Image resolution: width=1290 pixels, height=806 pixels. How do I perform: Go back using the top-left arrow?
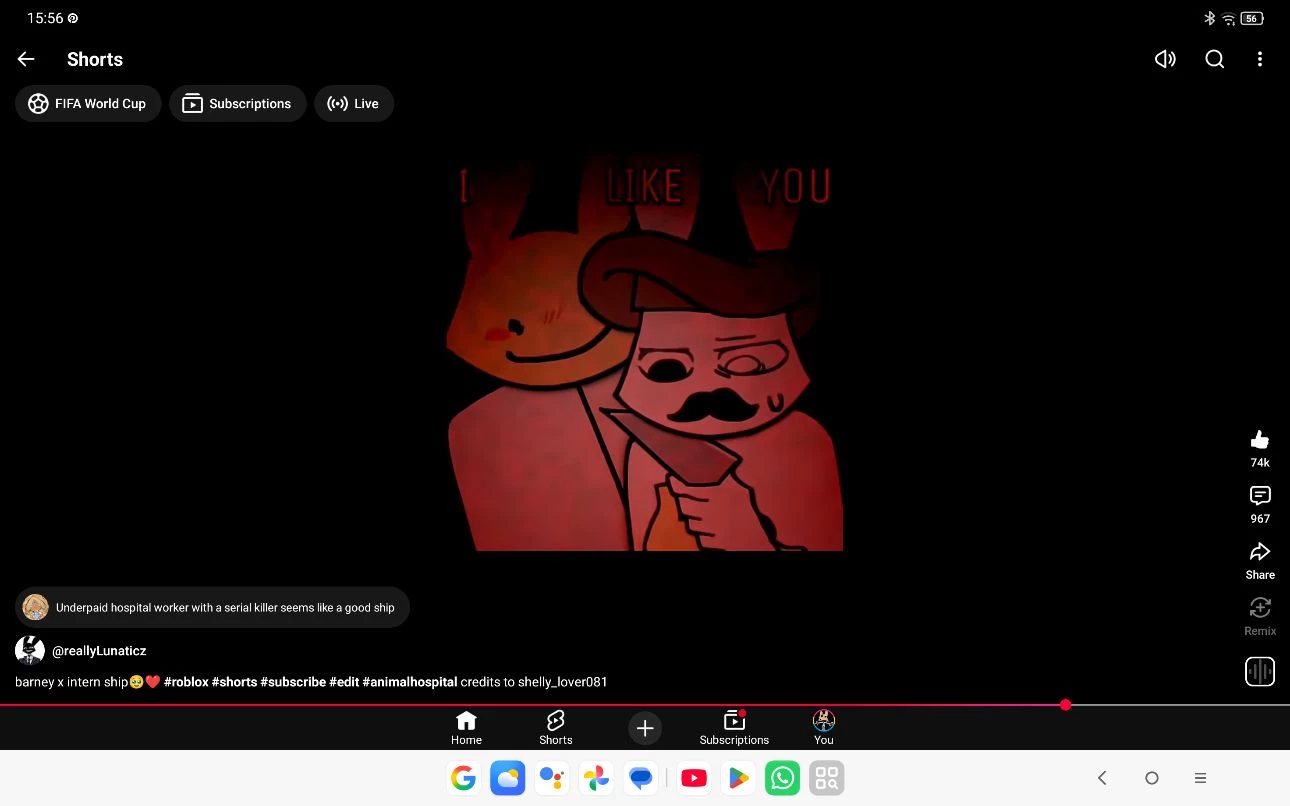tap(26, 59)
